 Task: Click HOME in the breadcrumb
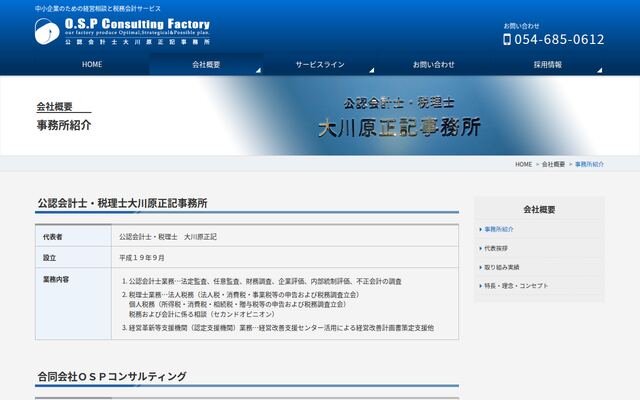[523, 164]
